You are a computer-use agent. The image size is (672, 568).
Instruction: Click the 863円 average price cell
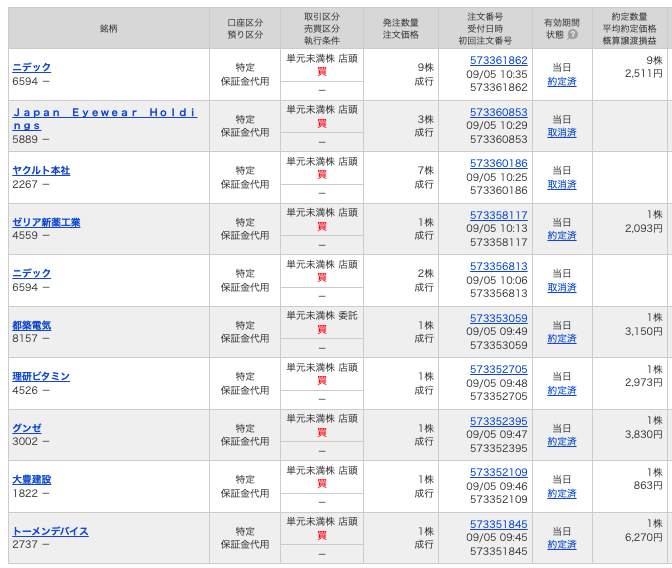648,485
